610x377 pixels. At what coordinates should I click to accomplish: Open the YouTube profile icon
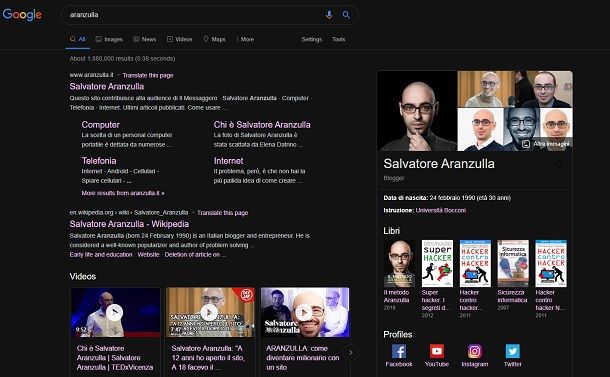436,351
